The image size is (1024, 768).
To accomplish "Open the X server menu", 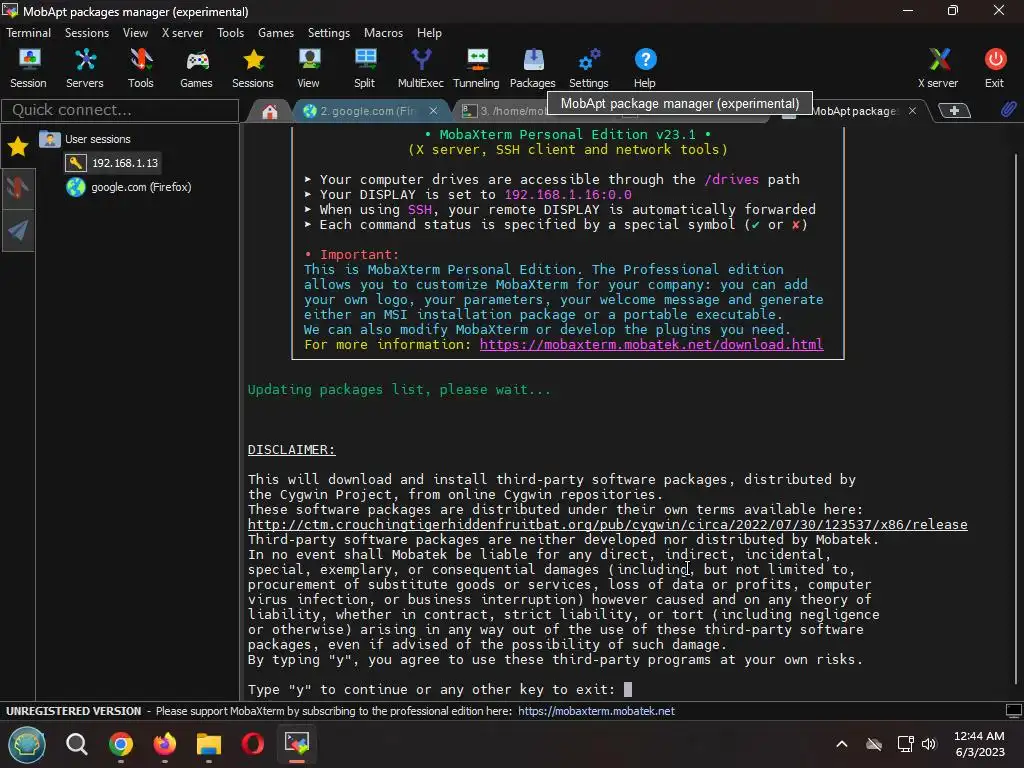I will pos(182,33).
